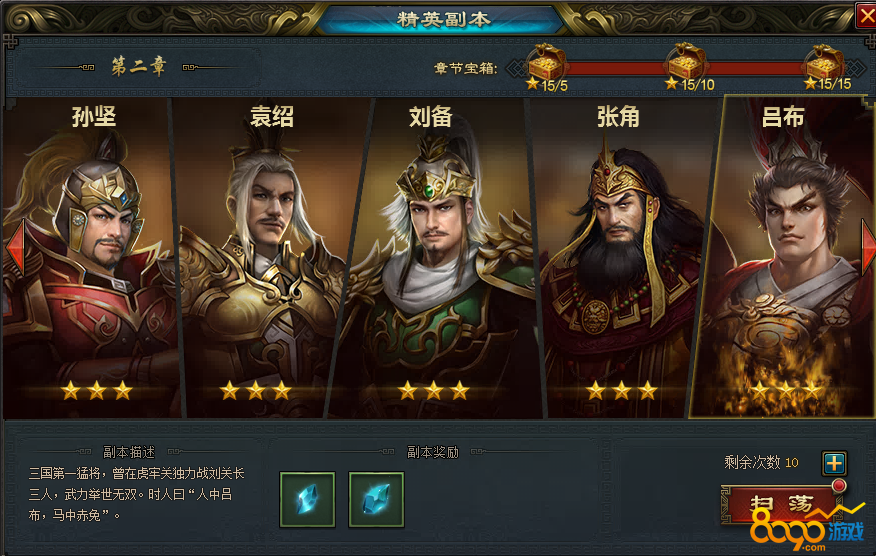The image size is (876, 556).
Task: Click the red 扫荡 sweep button
Action: point(780,504)
